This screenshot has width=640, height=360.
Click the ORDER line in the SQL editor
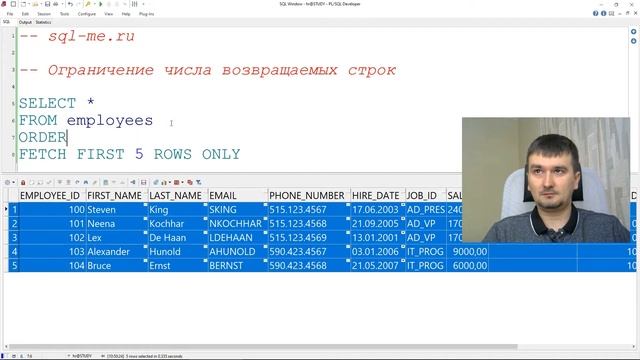(42, 138)
